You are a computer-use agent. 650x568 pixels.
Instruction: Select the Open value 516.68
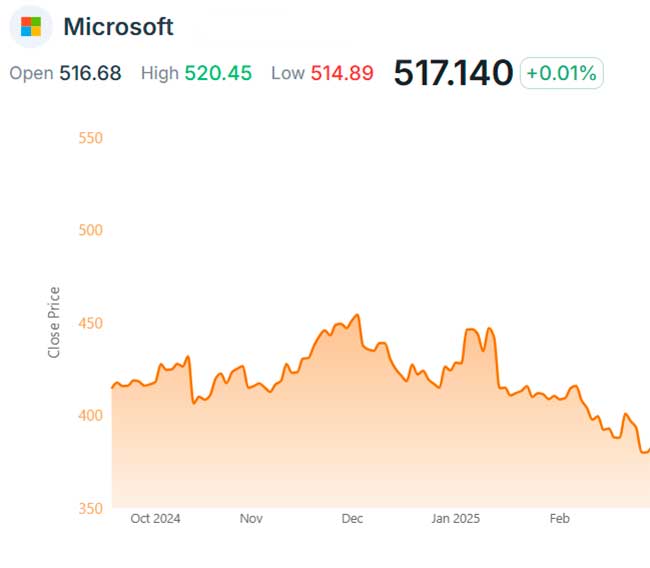(x=90, y=73)
